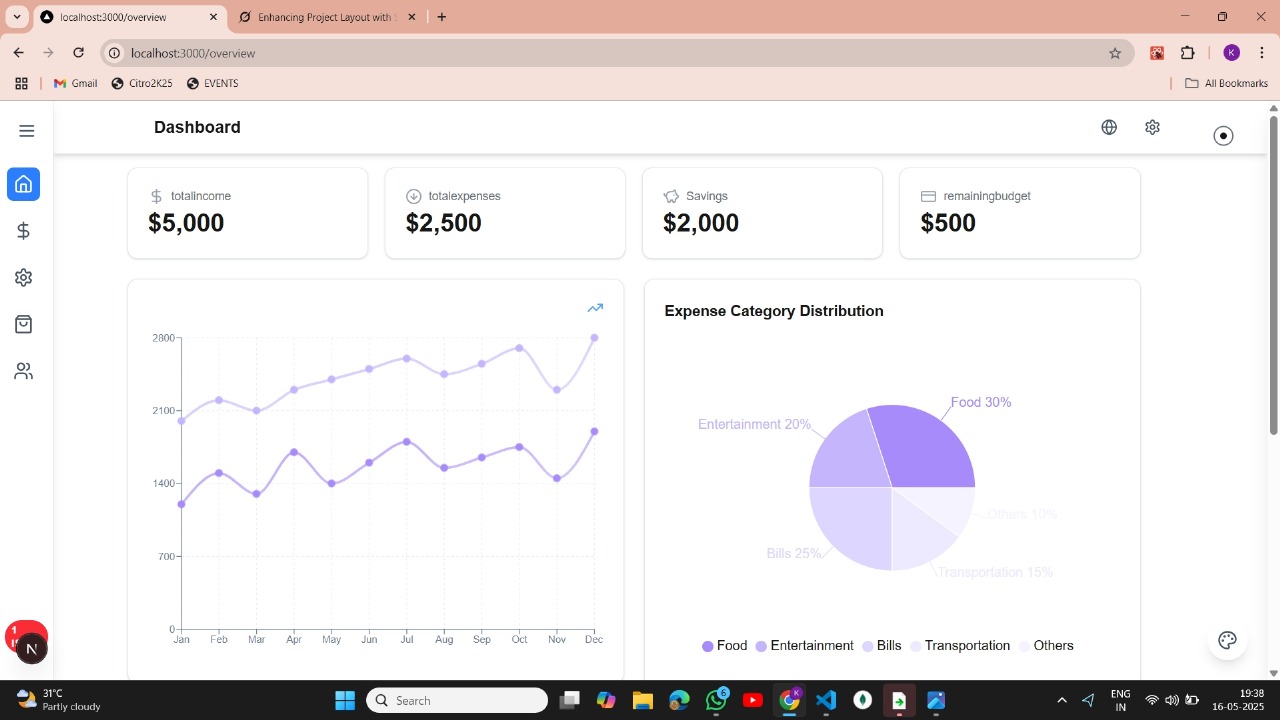Toggle Others in the Expense Distribution legend
This screenshot has width=1280, height=720.
click(1046, 645)
